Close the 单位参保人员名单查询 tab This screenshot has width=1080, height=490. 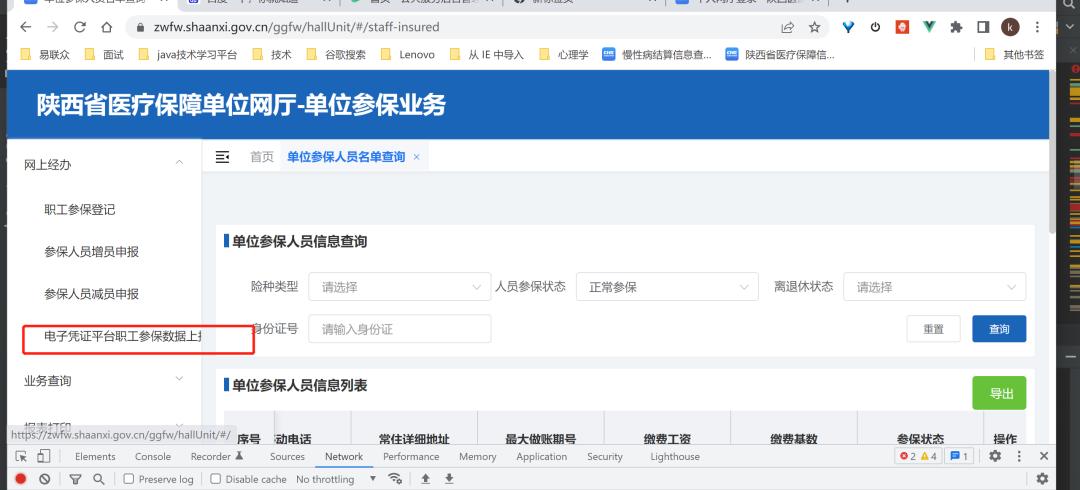416,157
